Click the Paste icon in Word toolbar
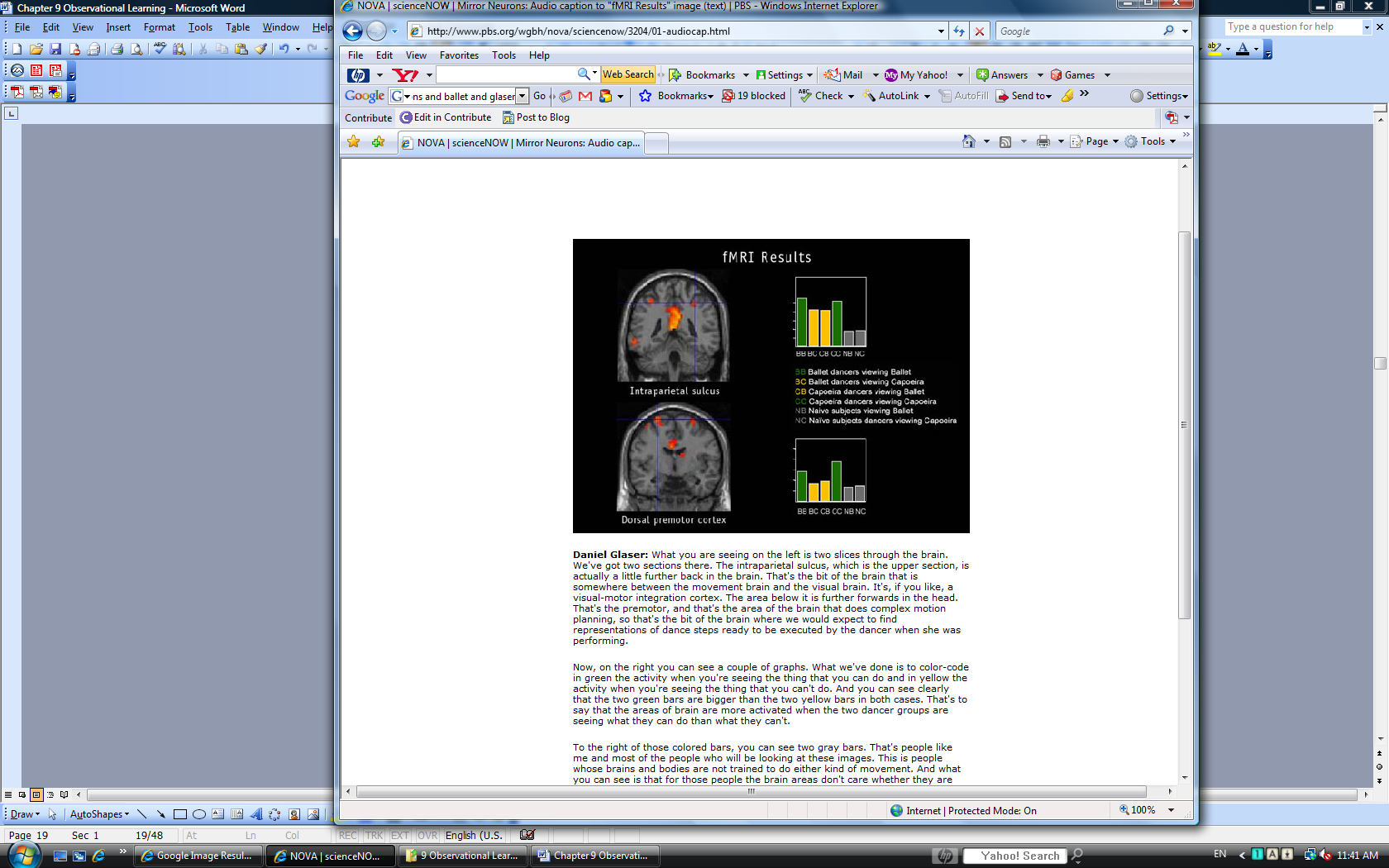1389x868 pixels. (x=241, y=49)
